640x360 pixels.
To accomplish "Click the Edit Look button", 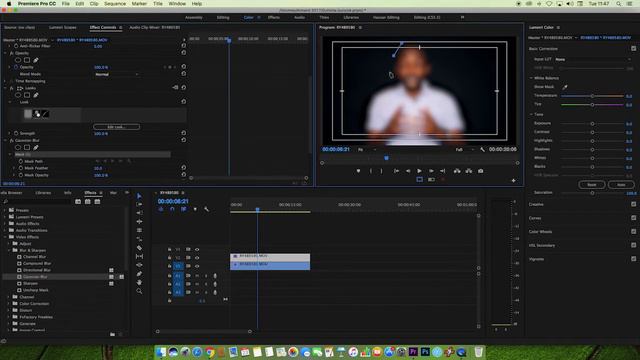I will [116, 127].
